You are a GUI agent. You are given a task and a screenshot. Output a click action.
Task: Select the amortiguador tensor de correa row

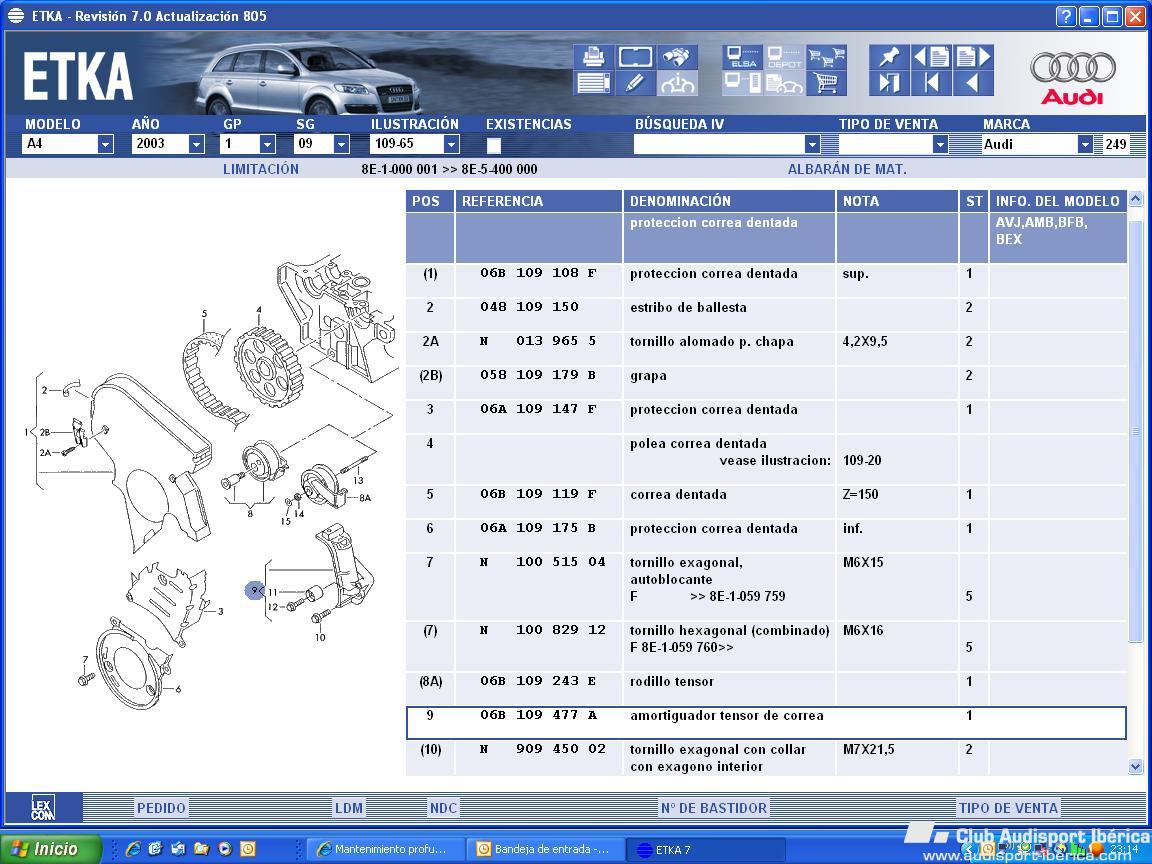(766, 723)
